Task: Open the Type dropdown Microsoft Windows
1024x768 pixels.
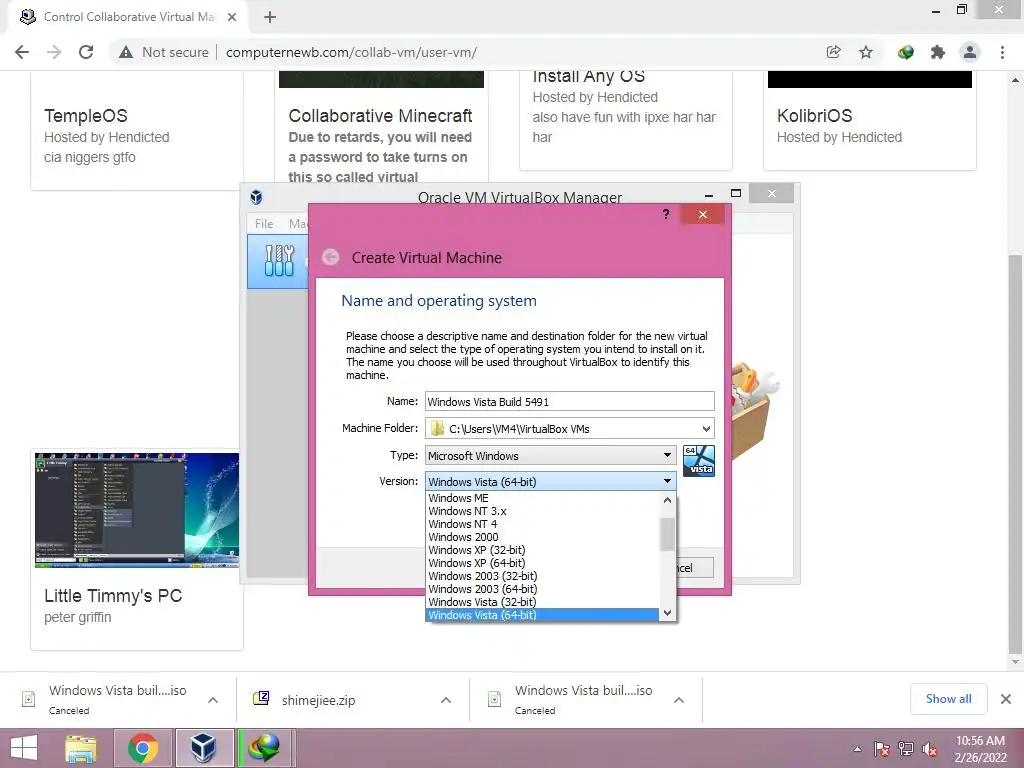Action: pyautogui.click(x=551, y=455)
